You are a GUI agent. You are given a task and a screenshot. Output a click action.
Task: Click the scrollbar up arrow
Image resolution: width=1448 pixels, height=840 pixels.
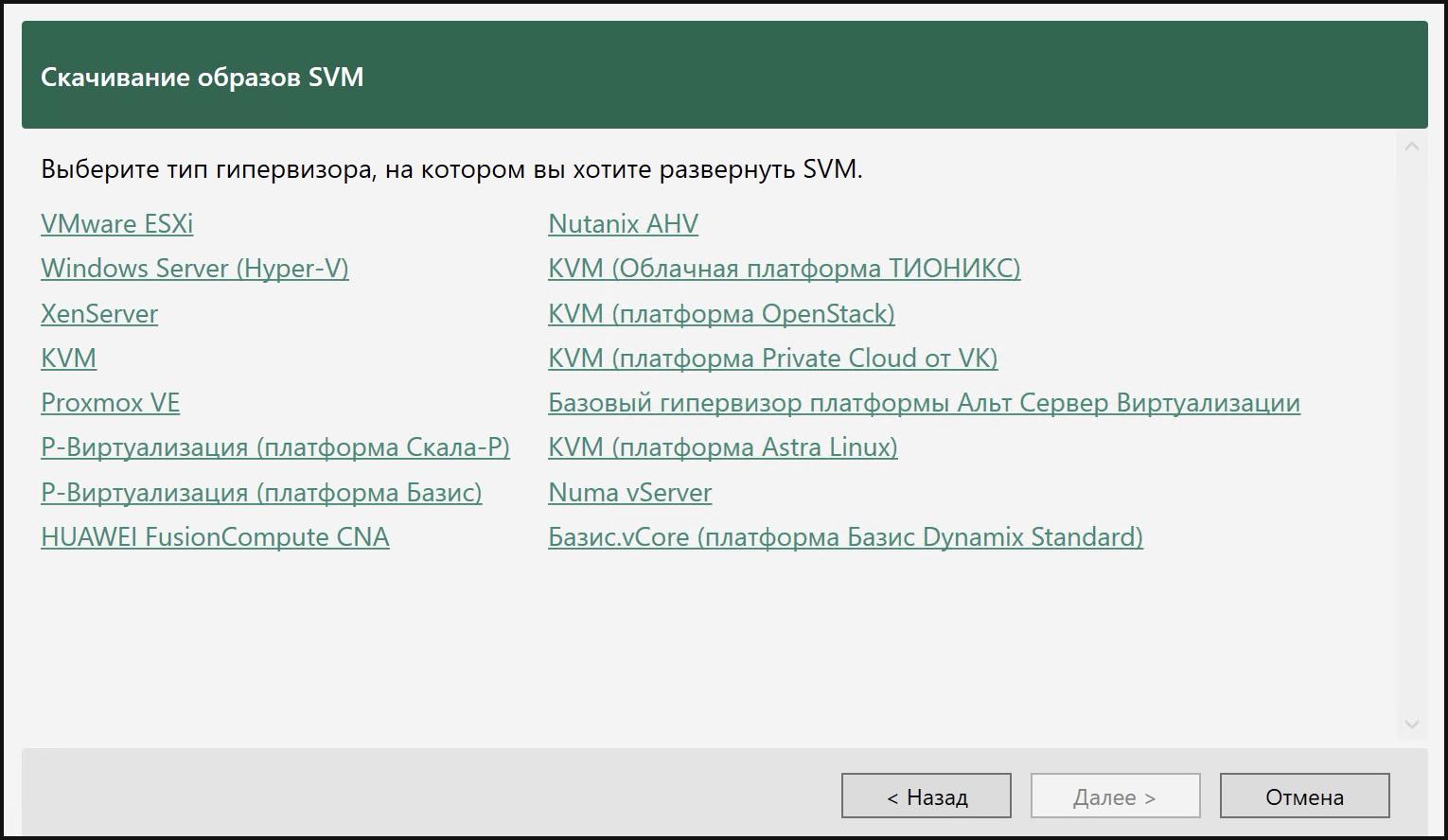pos(1412,148)
